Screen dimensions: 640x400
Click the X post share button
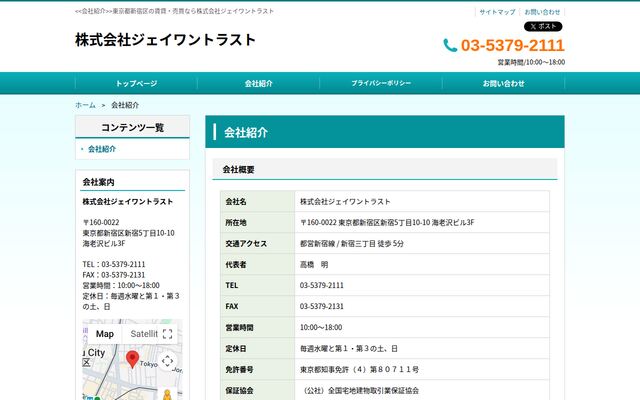point(543,27)
